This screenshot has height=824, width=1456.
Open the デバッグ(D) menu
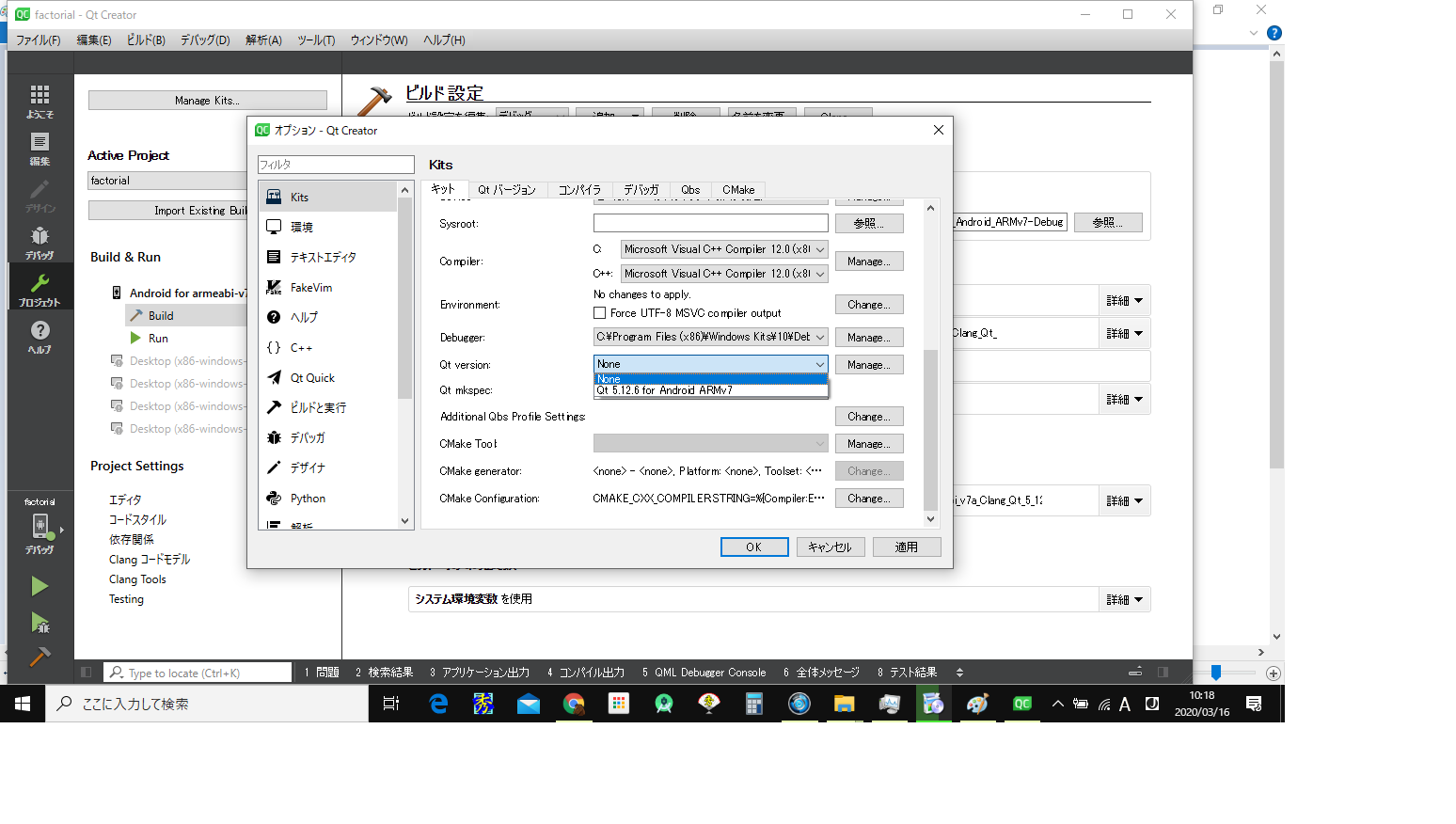(205, 40)
